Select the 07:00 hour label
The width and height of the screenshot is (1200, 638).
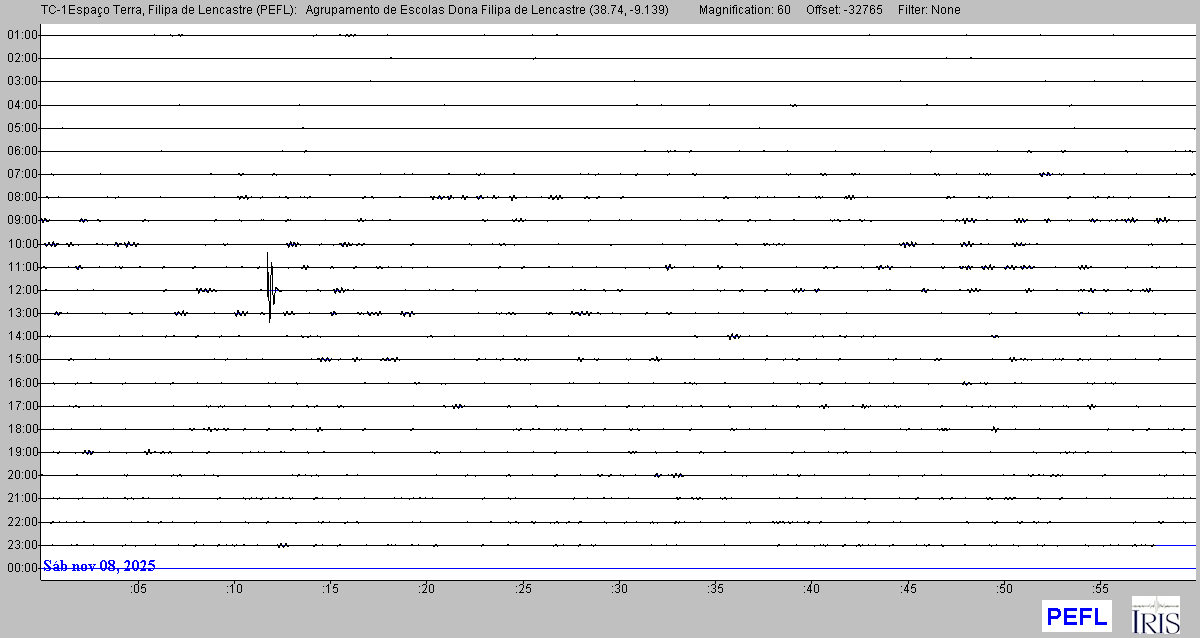pyautogui.click(x=22, y=174)
